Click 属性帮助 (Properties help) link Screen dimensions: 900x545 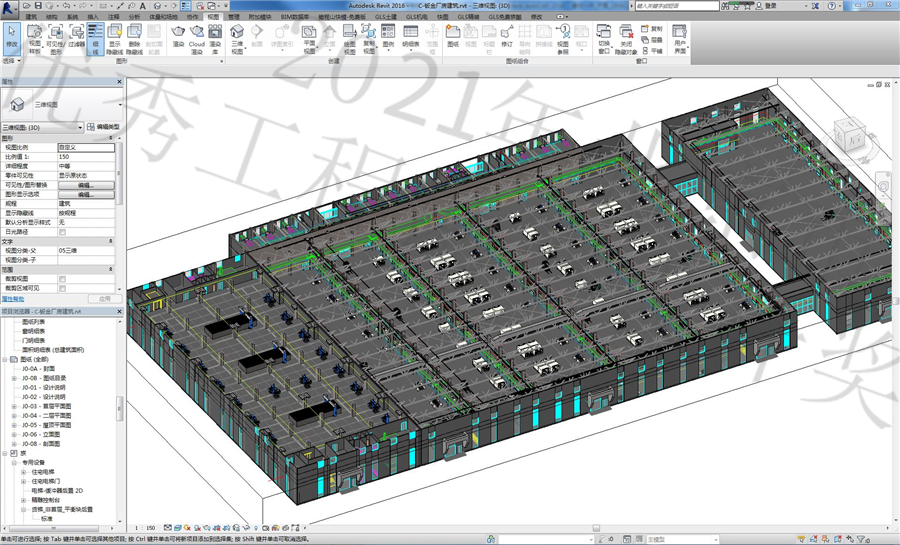point(13,299)
